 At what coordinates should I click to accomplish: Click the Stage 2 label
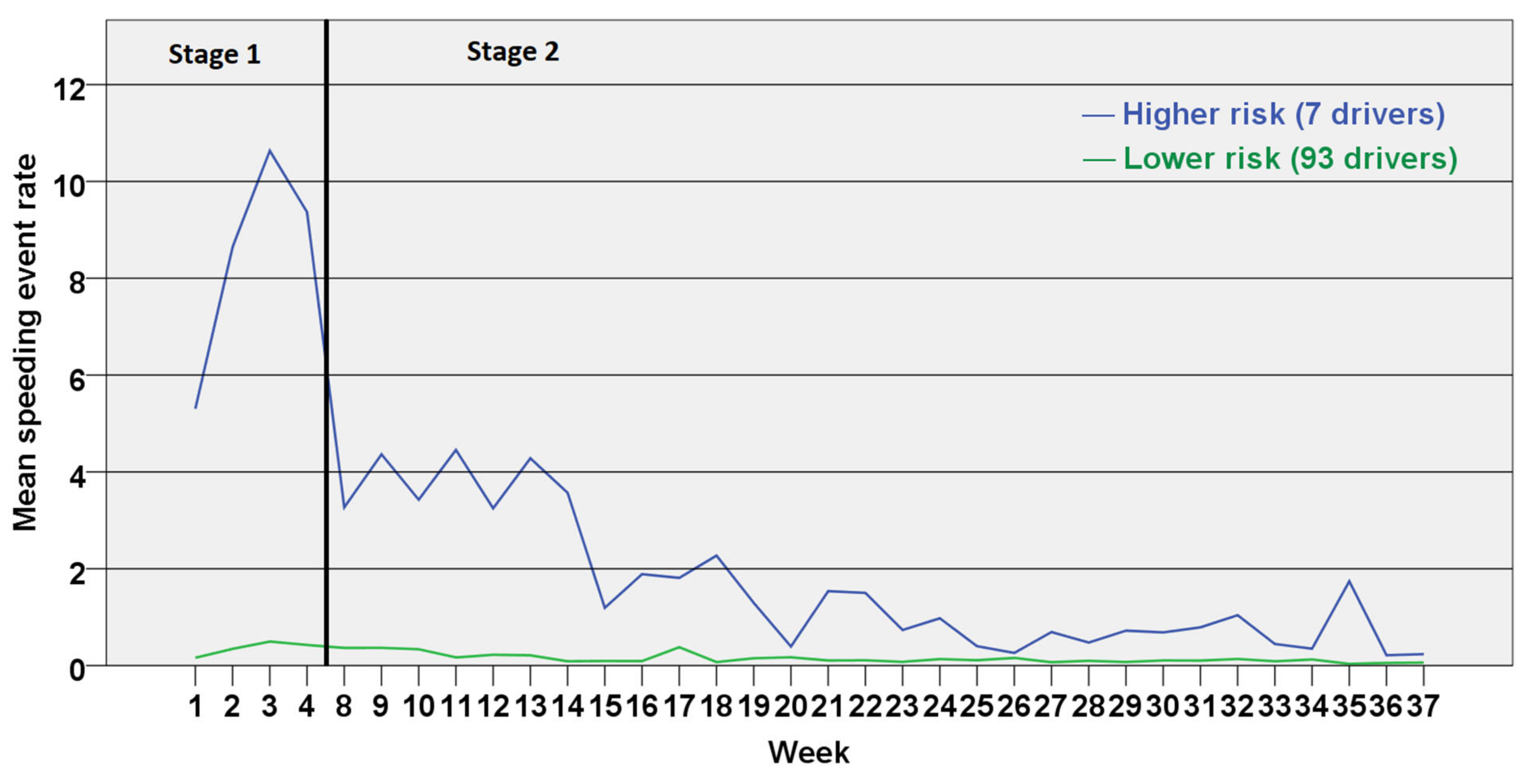[x=513, y=52]
